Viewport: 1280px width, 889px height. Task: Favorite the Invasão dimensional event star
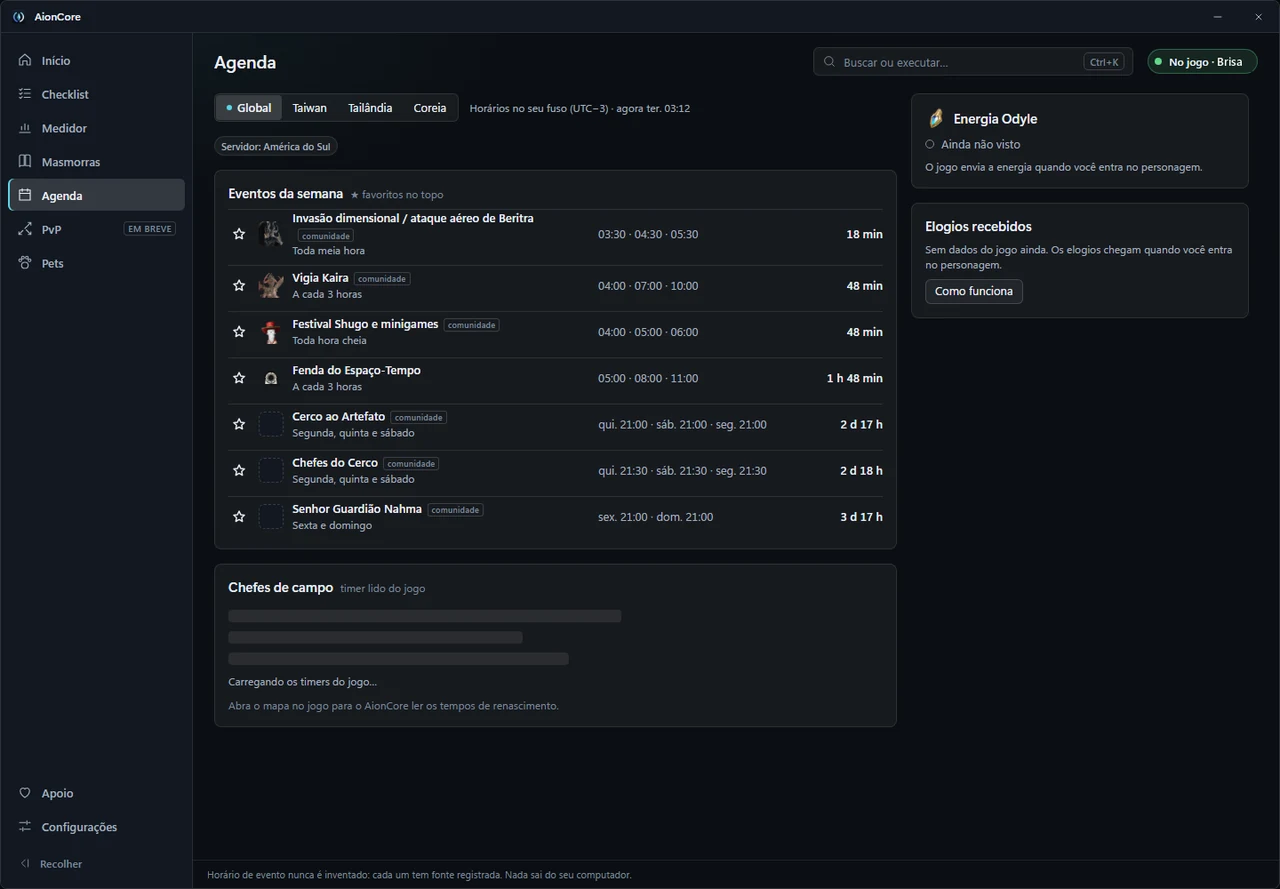[x=239, y=234]
